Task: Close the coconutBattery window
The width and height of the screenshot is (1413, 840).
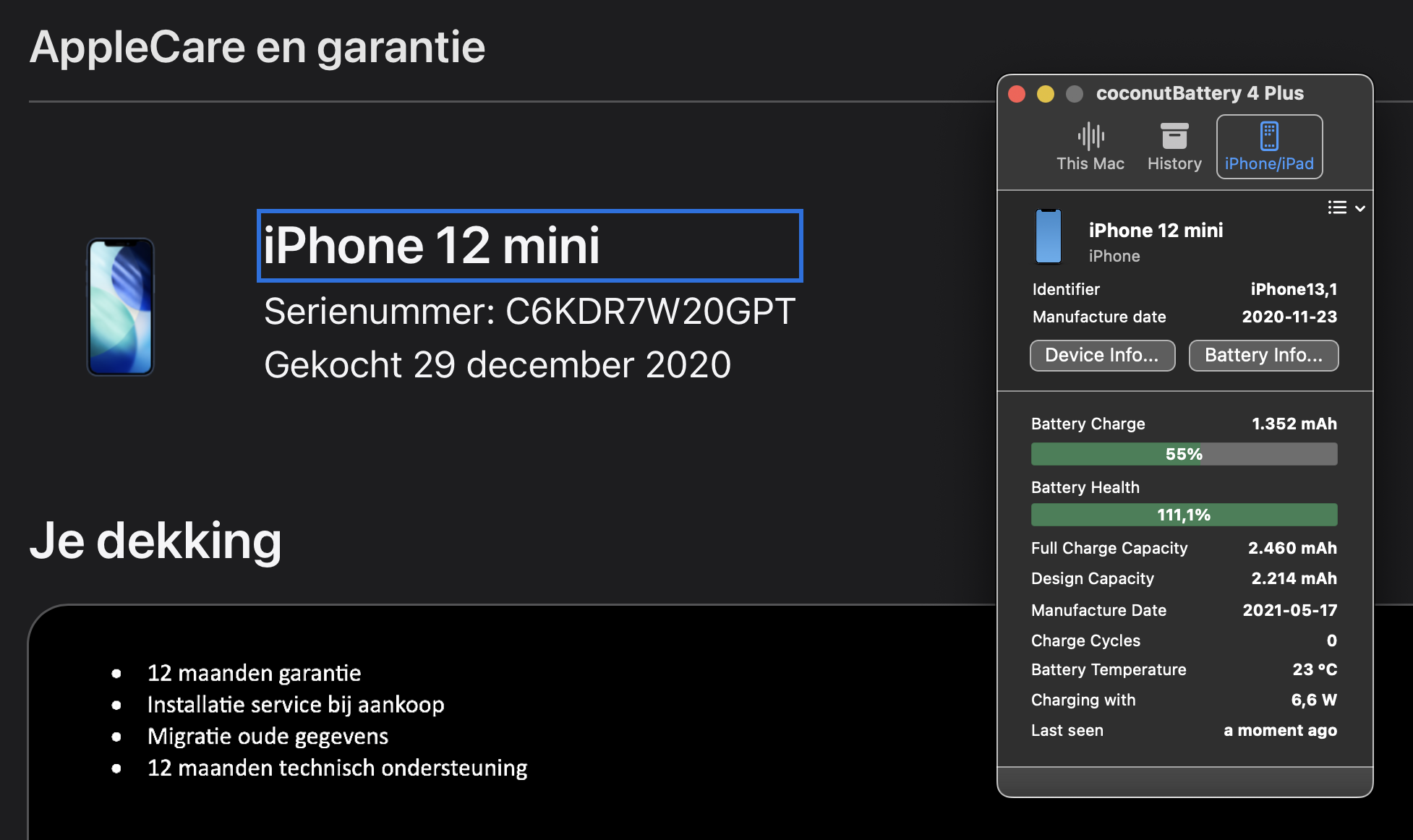Action: click(x=1017, y=94)
